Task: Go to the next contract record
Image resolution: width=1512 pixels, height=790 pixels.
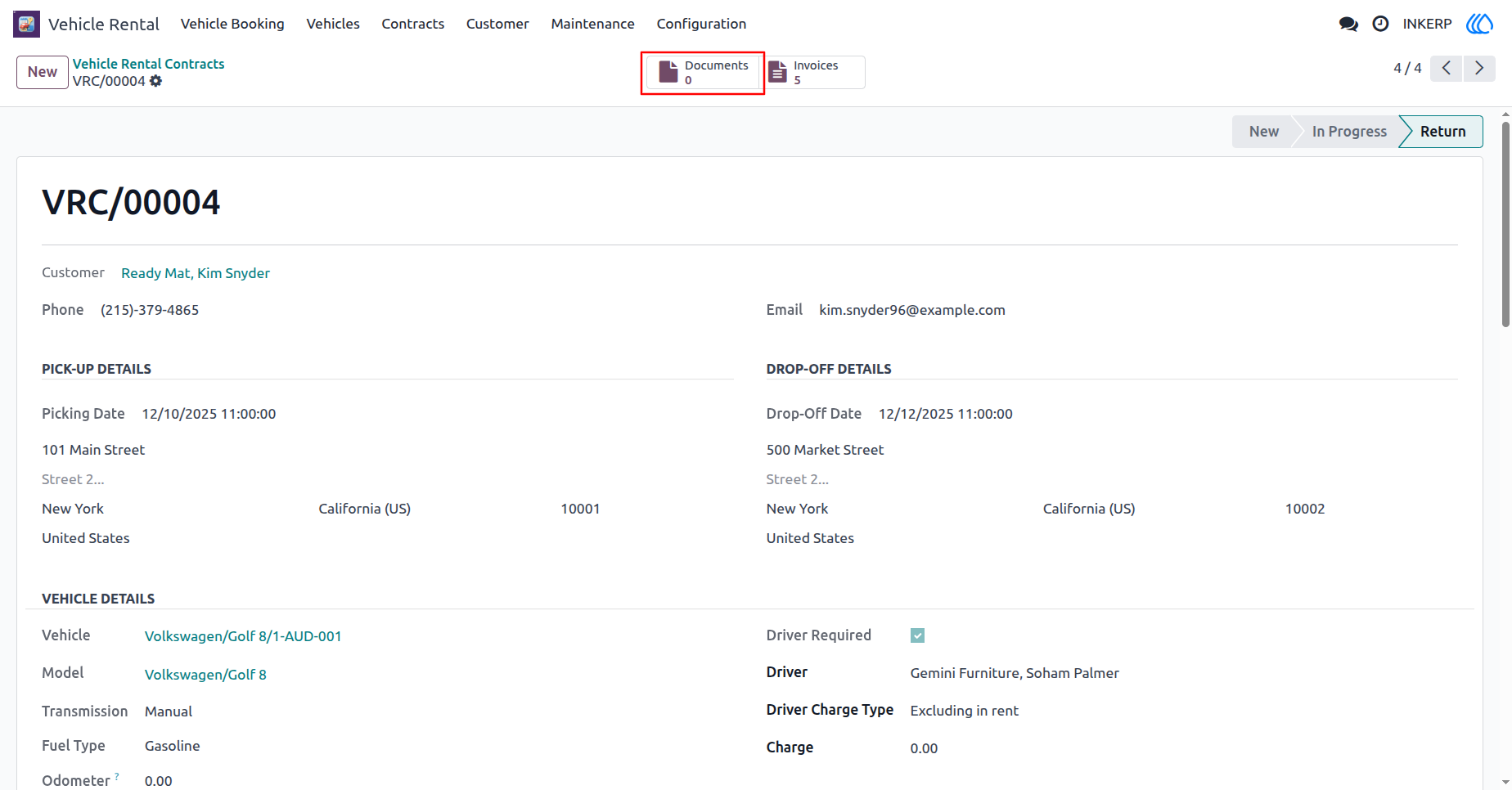Action: (x=1479, y=68)
